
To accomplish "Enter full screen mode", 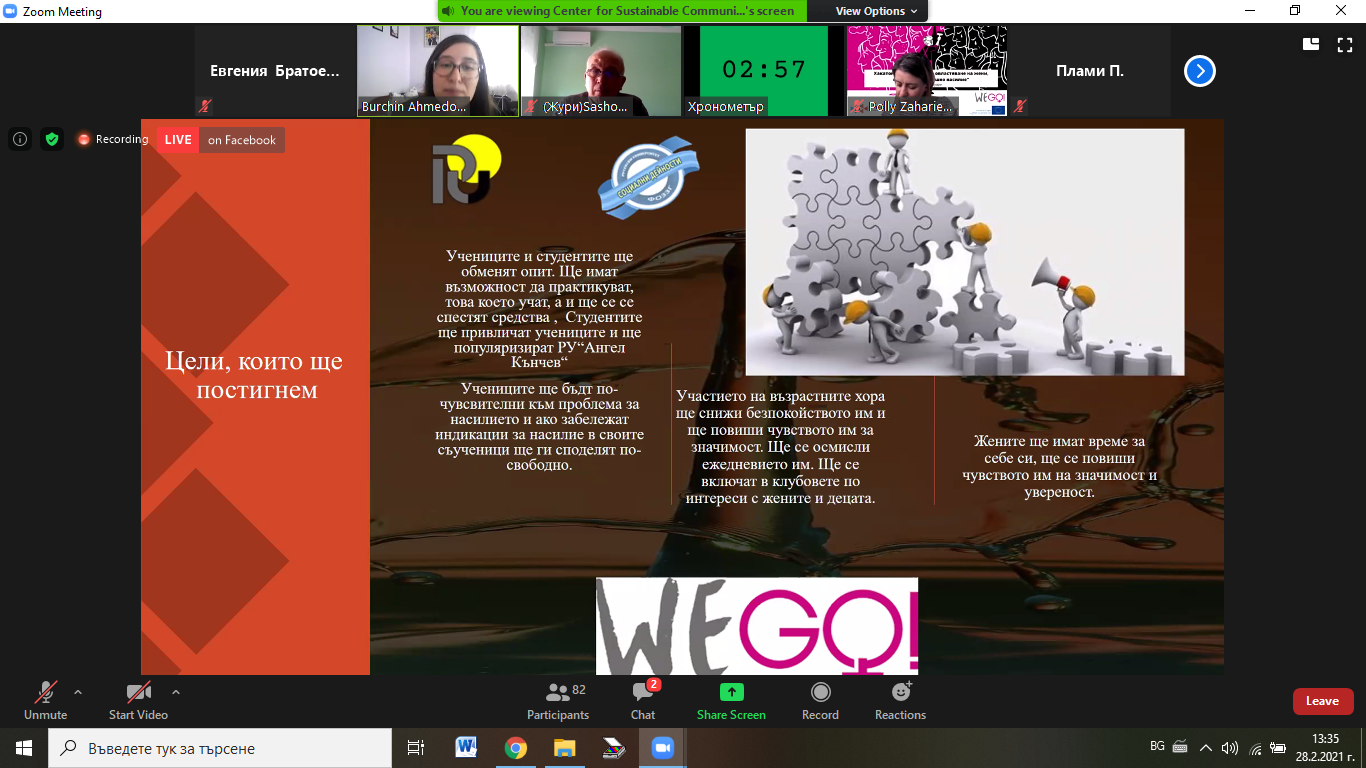I will 1345,44.
